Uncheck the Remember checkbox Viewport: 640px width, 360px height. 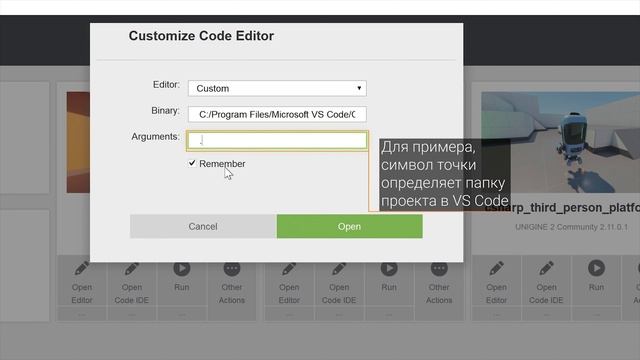tap(192, 163)
